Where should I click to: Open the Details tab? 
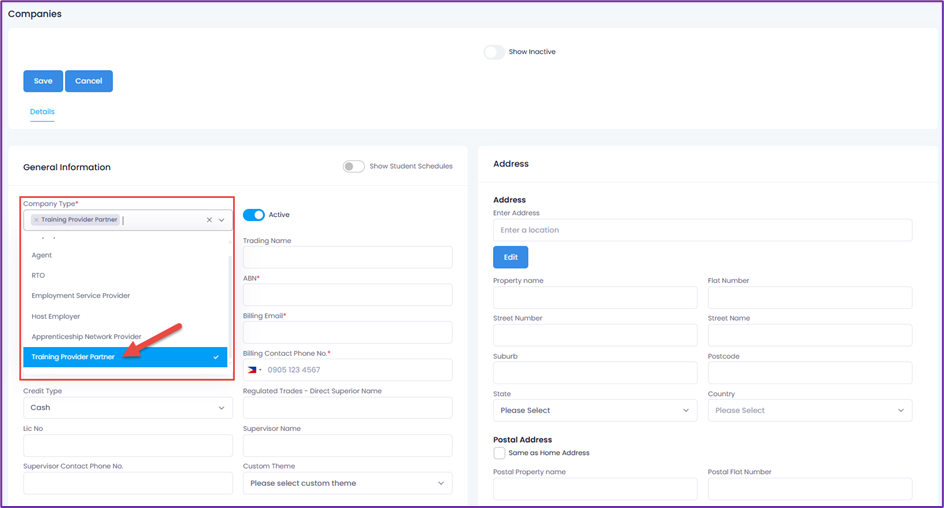(42, 112)
